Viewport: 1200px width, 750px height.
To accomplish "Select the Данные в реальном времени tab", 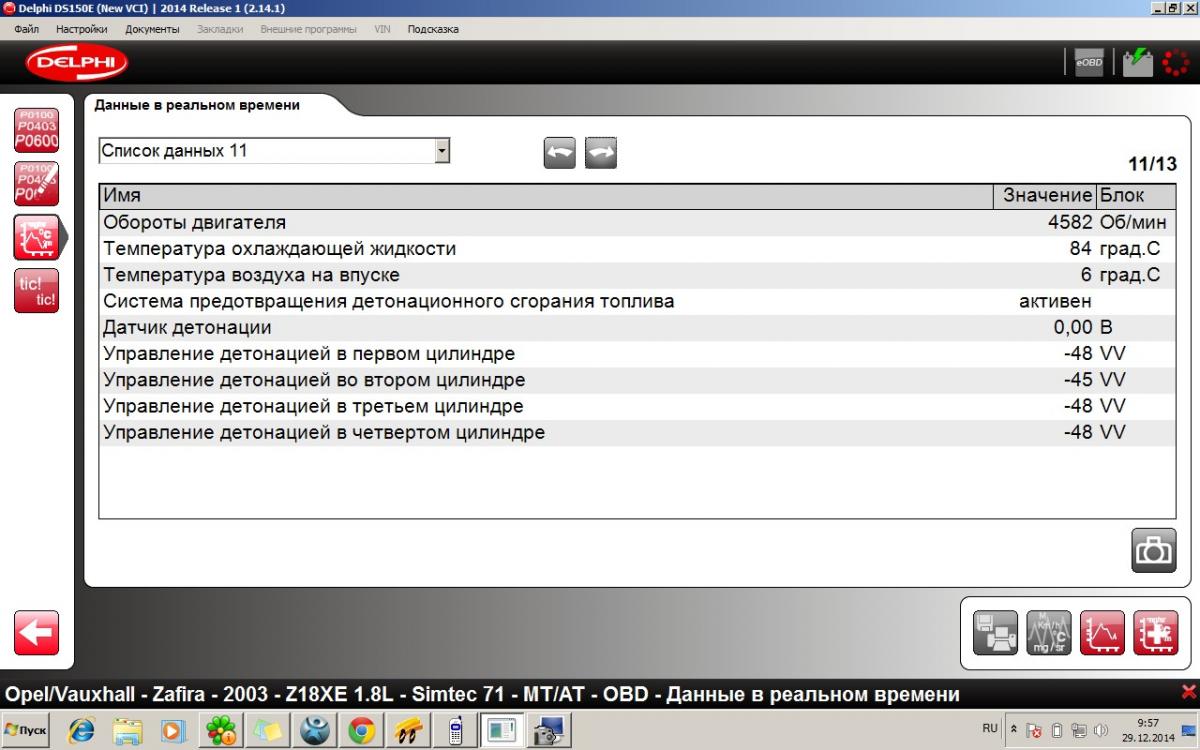I will pos(197,104).
